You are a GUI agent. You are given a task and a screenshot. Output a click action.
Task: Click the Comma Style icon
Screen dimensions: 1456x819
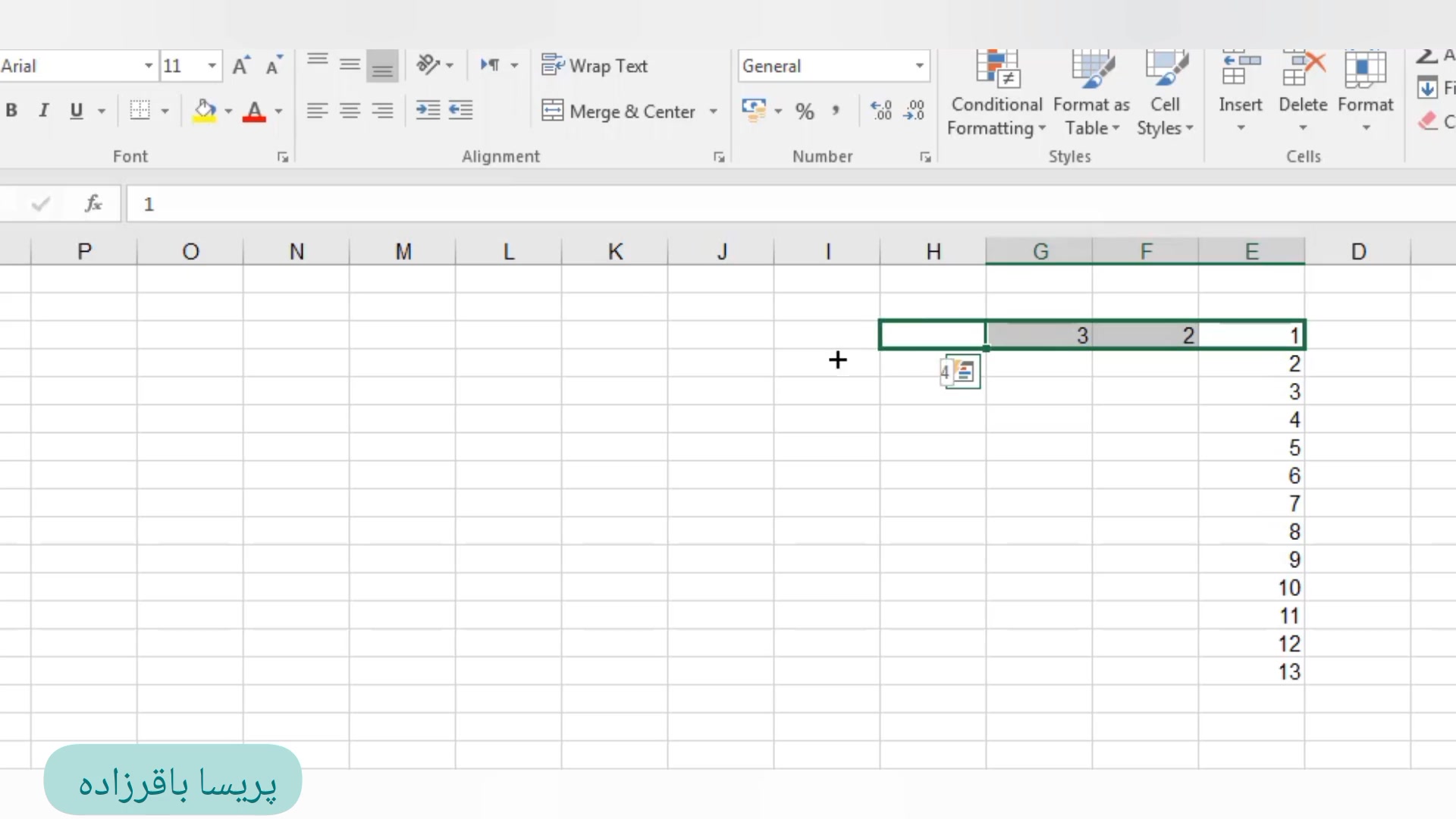click(835, 111)
